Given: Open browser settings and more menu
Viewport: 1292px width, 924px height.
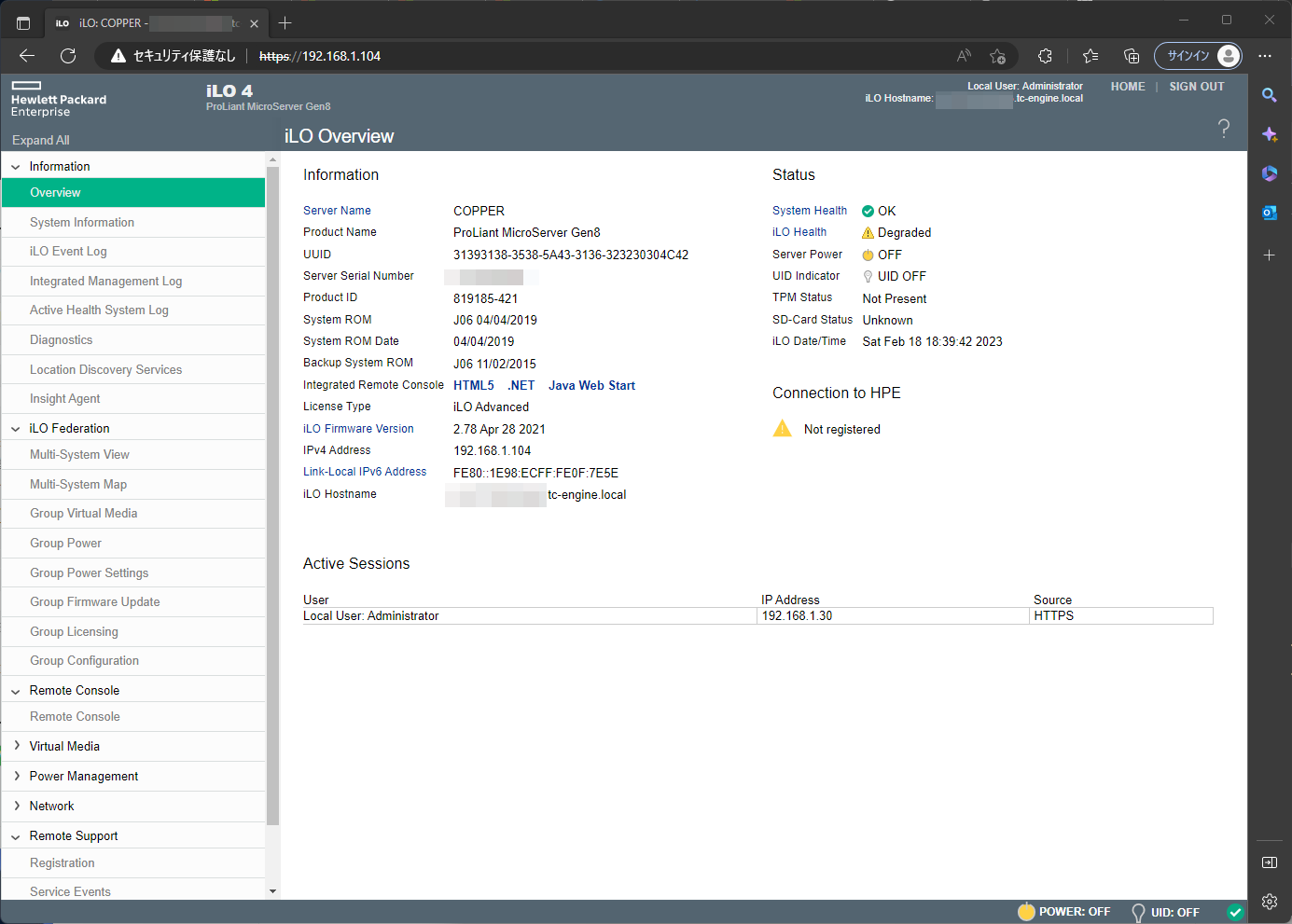Looking at the screenshot, I should click(1265, 56).
